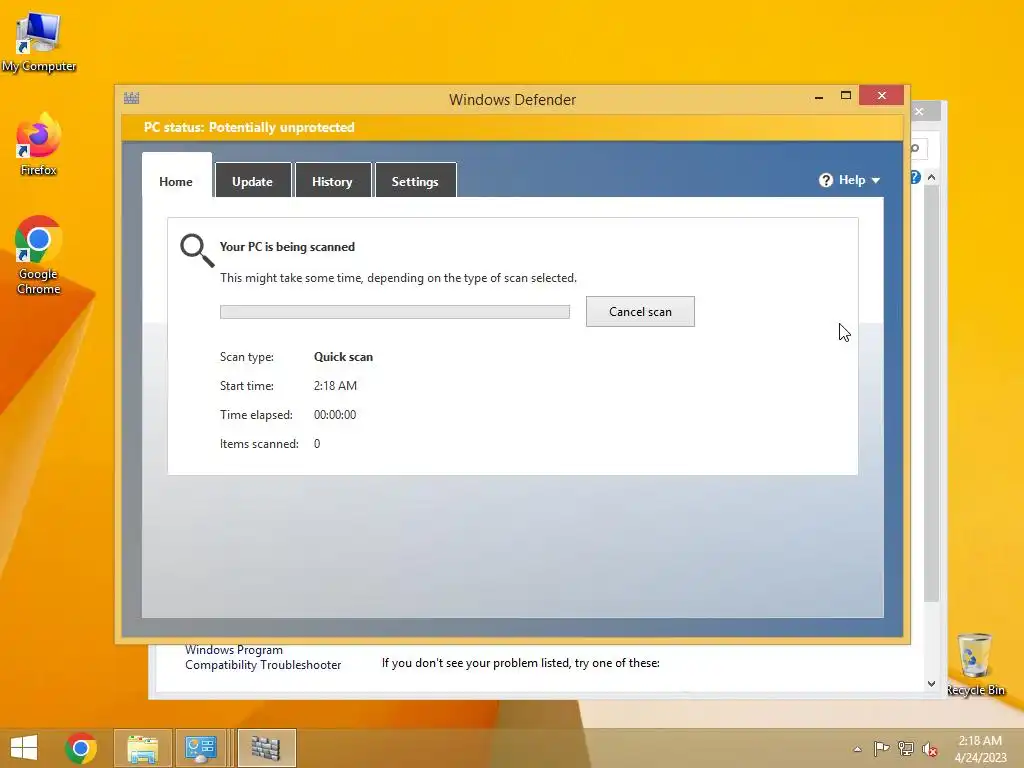
Task: Open Action Center flag icon
Action: [881, 748]
